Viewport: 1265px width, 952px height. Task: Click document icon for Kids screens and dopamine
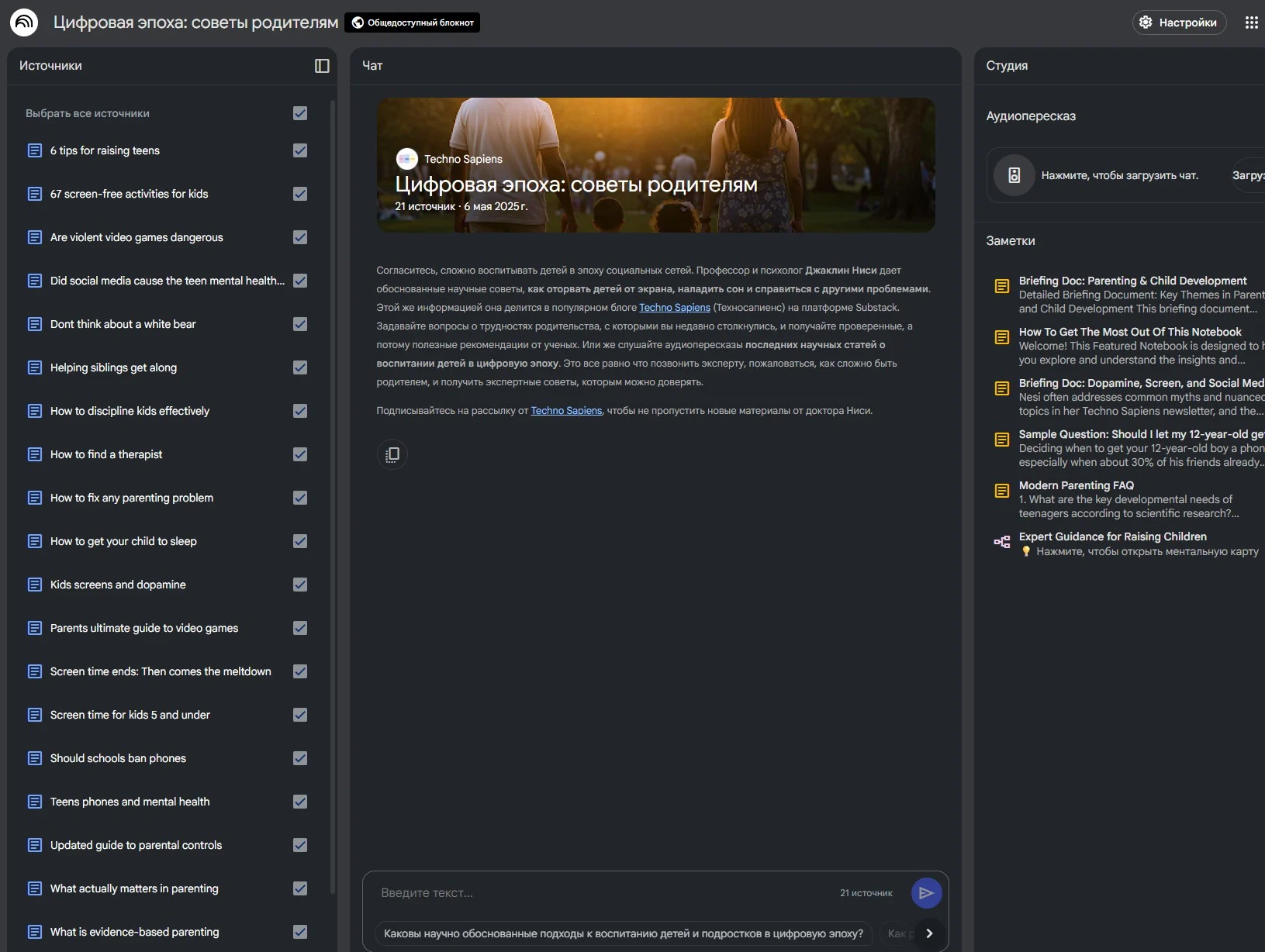(35, 585)
